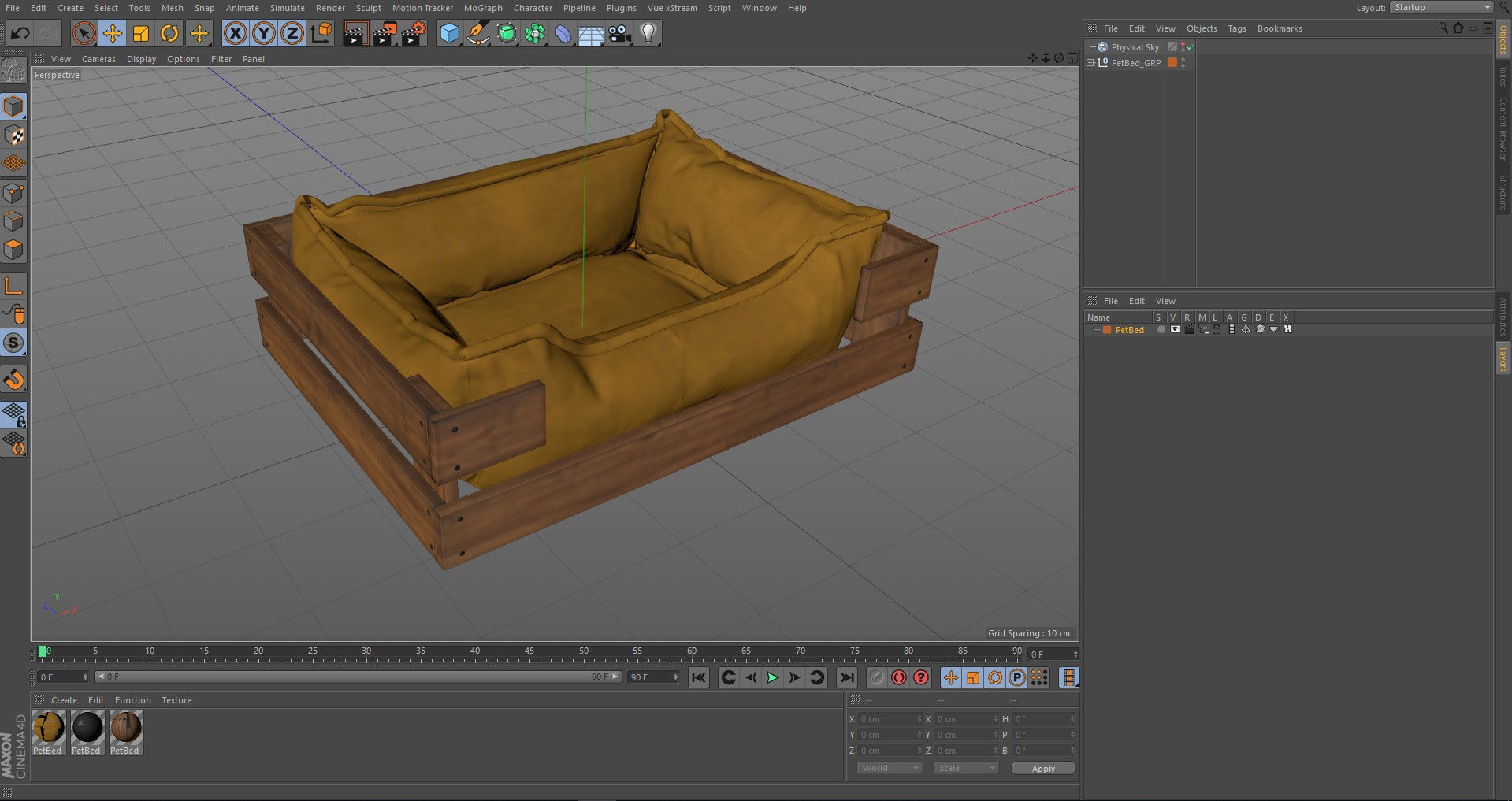This screenshot has height=801, width=1512.
Task: Open the Scale mode dropdown
Action: [x=965, y=768]
